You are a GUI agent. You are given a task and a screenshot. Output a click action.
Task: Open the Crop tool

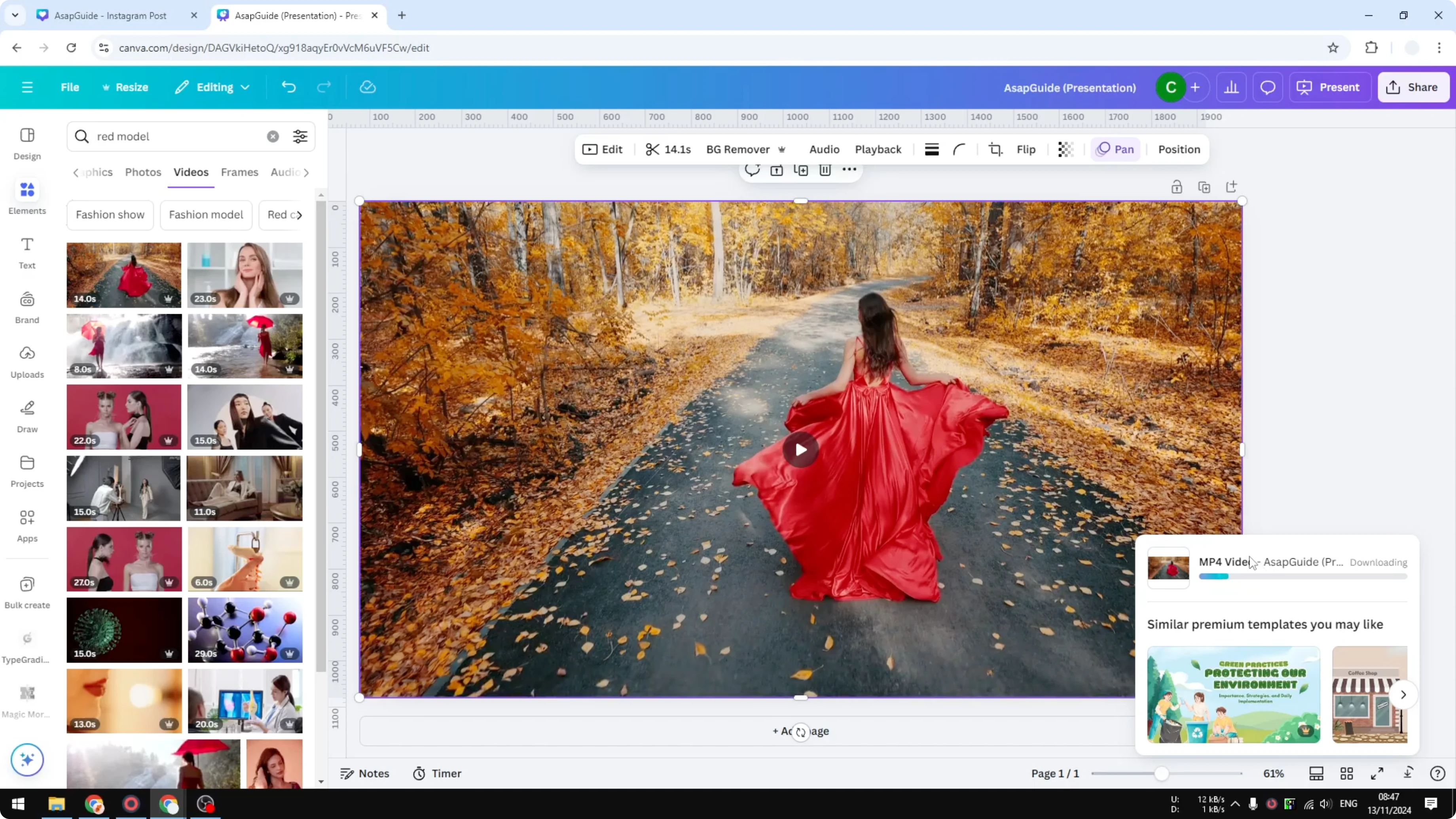[995, 149]
